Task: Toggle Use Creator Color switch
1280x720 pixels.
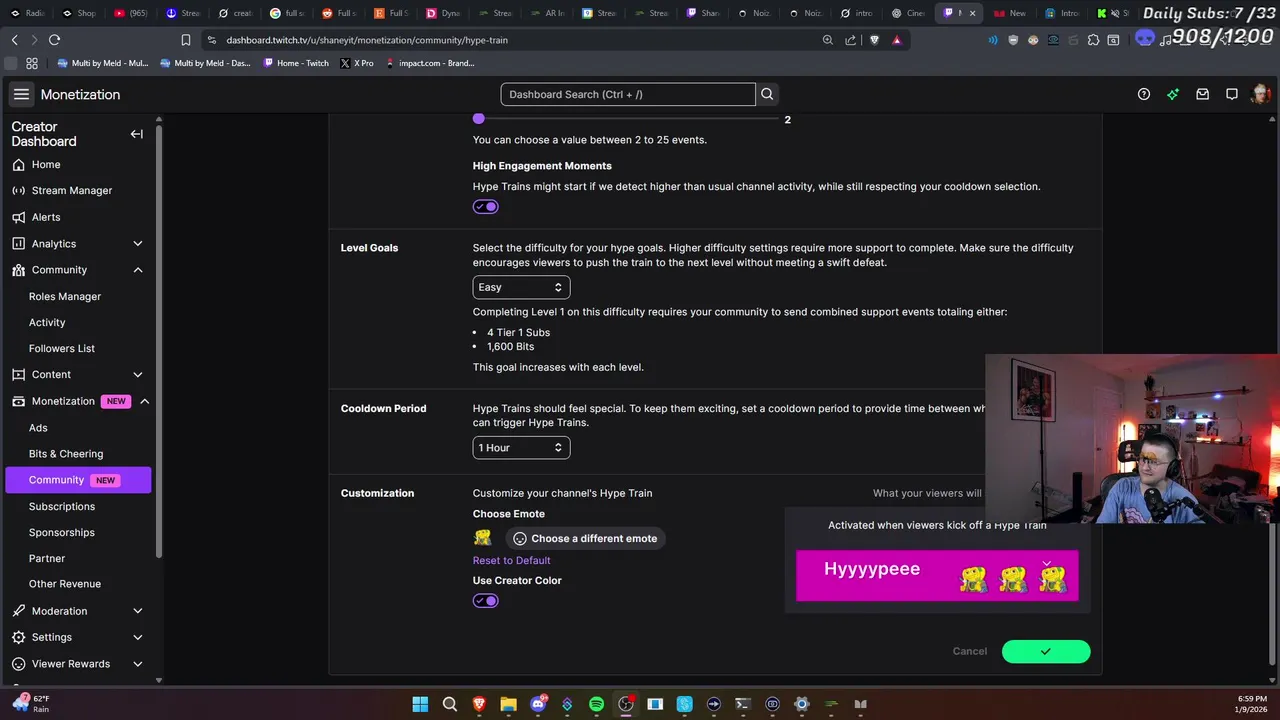Action: (x=486, y=600)
